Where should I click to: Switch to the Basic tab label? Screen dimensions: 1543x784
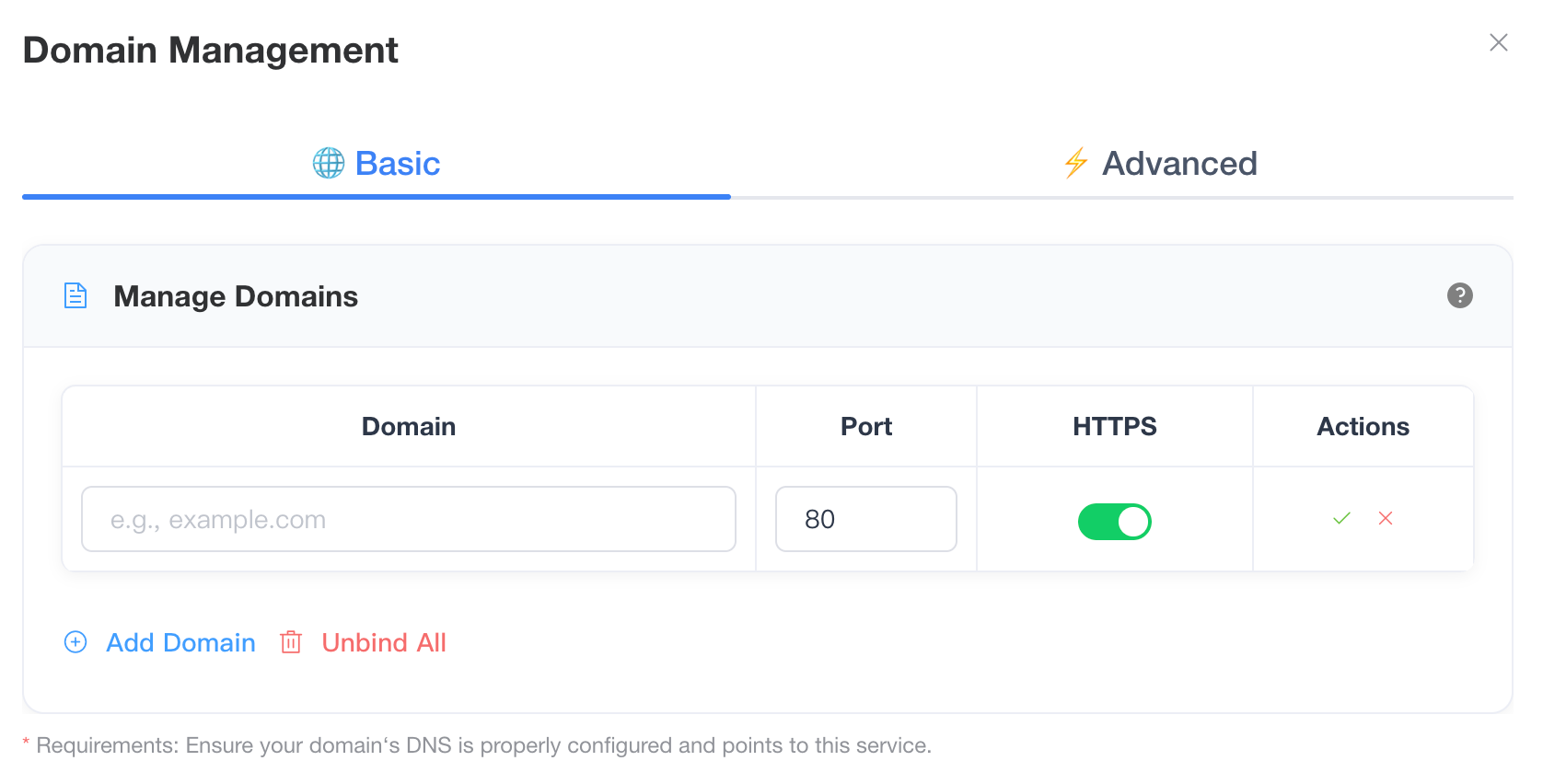point(398,164)
